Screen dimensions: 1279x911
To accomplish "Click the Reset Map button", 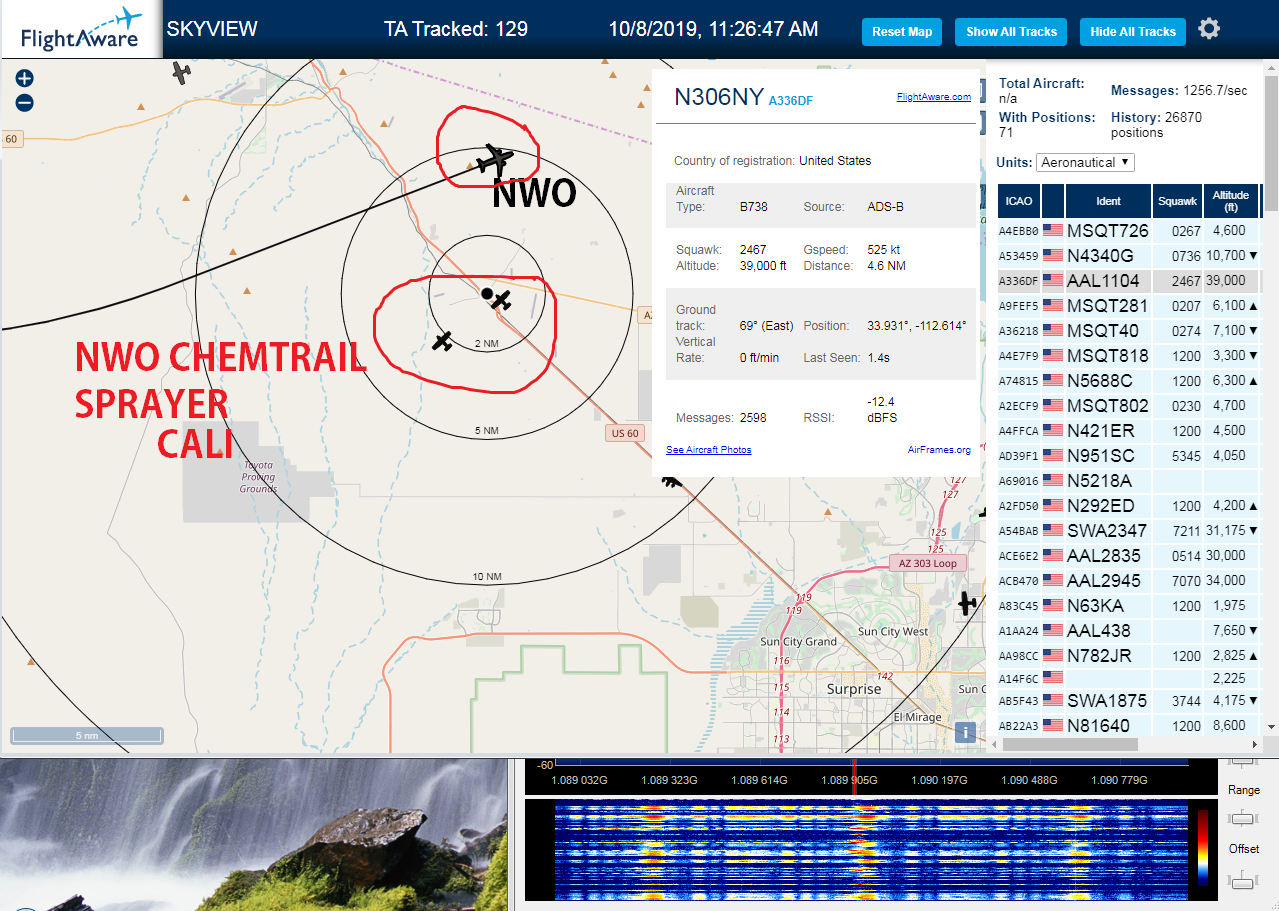I will [902, 32].
